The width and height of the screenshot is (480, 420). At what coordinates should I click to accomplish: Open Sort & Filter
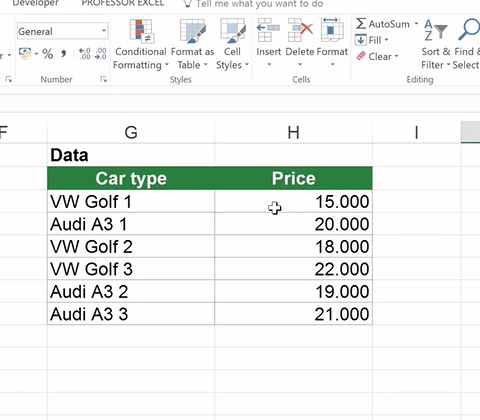click(435, 44)
